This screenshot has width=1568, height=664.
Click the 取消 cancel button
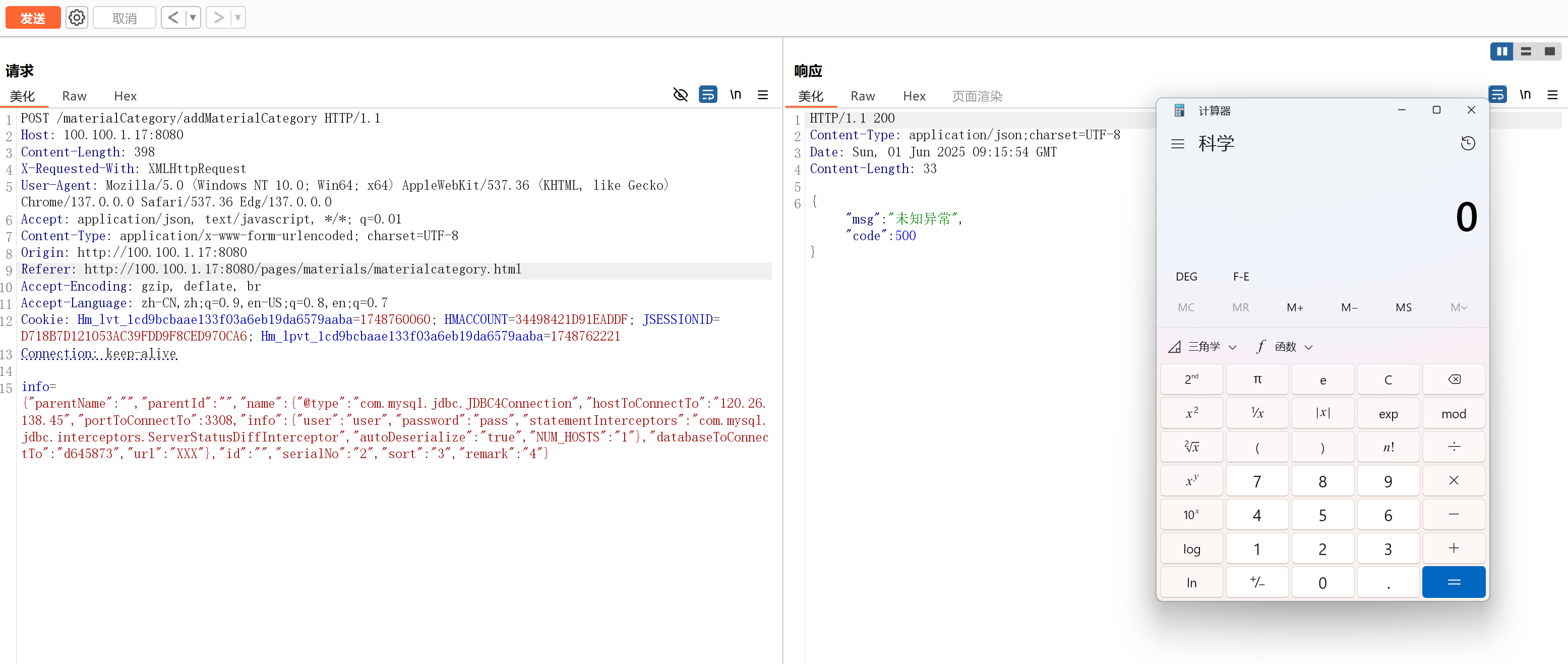point(125,18)
